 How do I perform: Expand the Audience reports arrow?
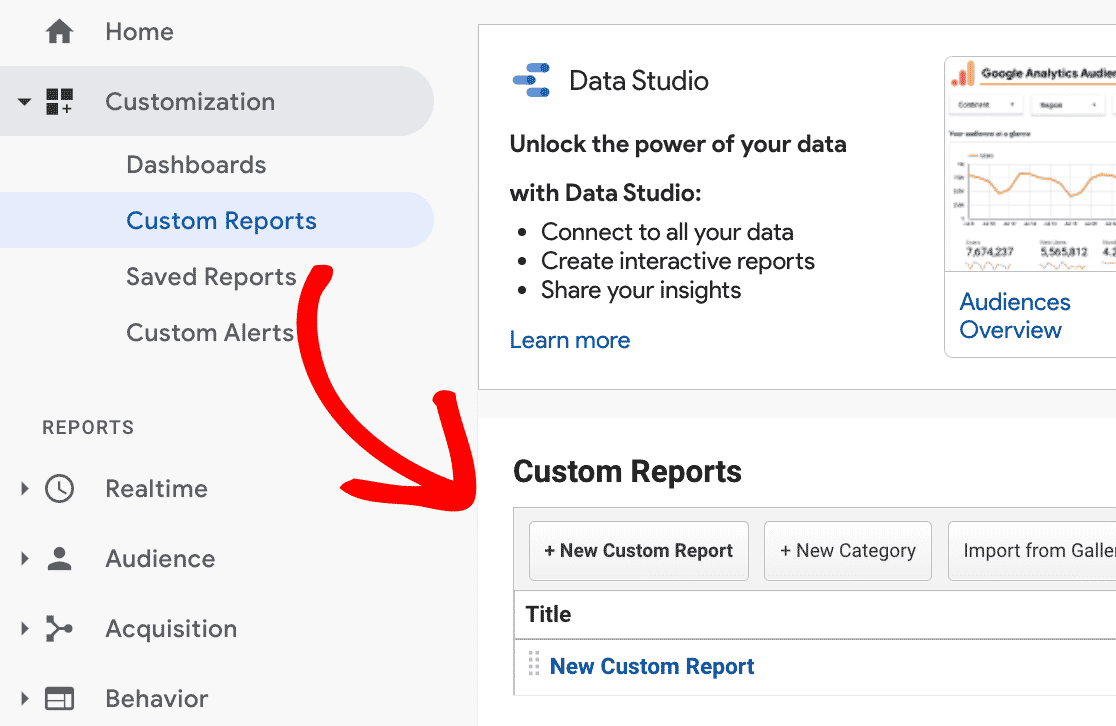(x=25, y=559)
